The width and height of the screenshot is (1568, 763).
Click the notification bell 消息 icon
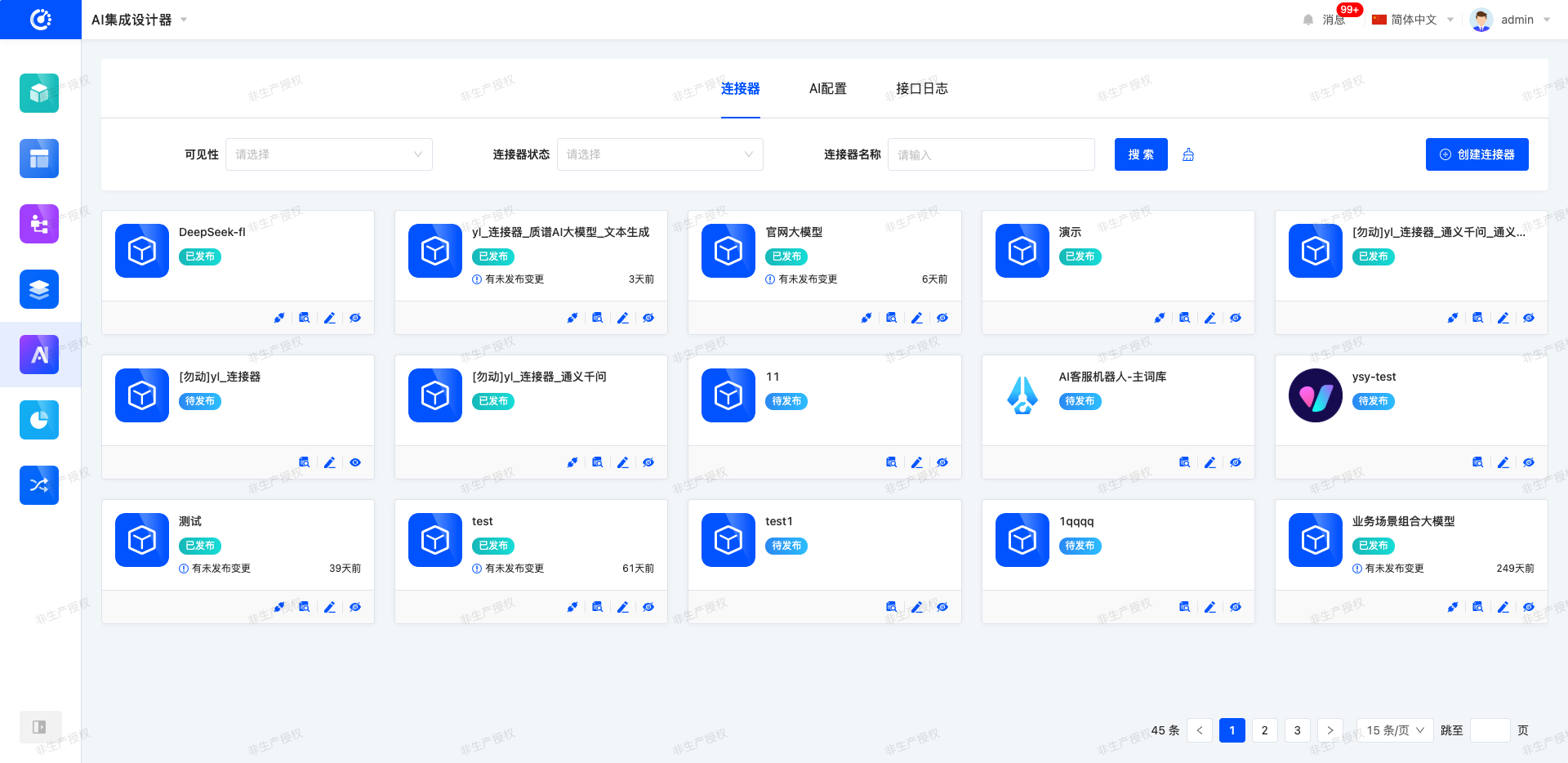click(x=1308, y=20)
